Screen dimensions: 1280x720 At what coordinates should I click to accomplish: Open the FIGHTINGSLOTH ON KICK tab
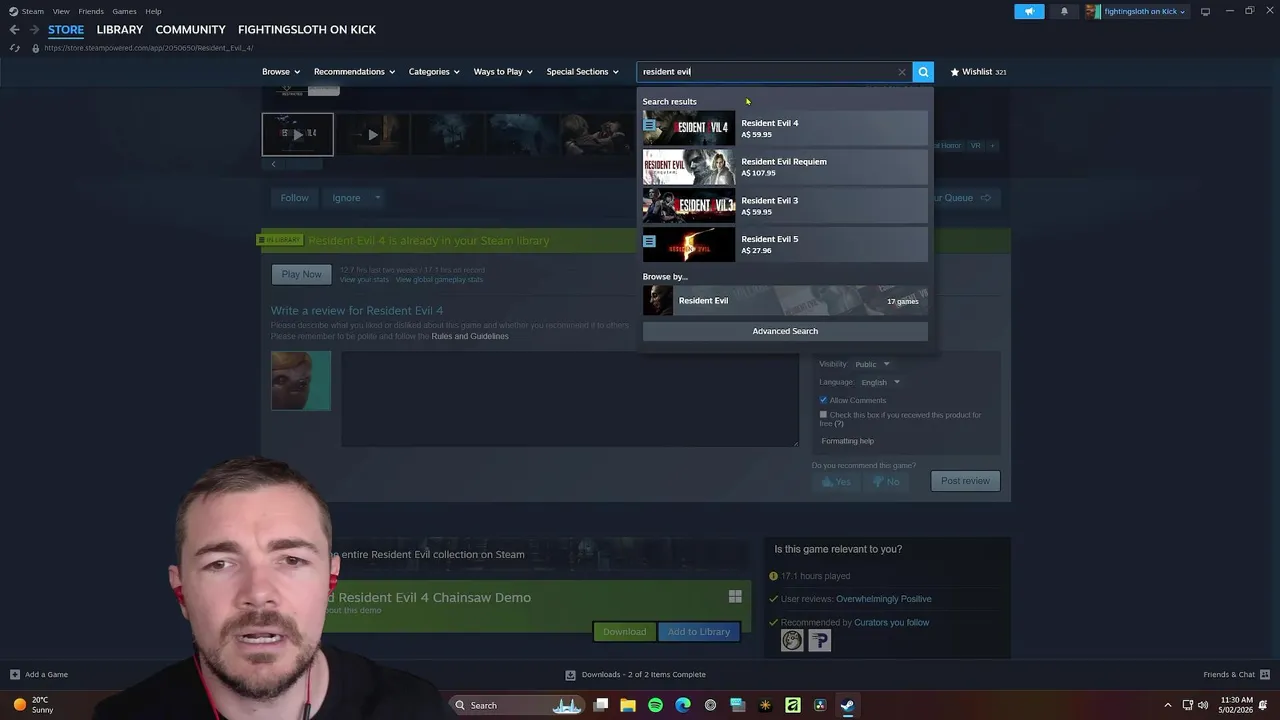coord(307,30)
